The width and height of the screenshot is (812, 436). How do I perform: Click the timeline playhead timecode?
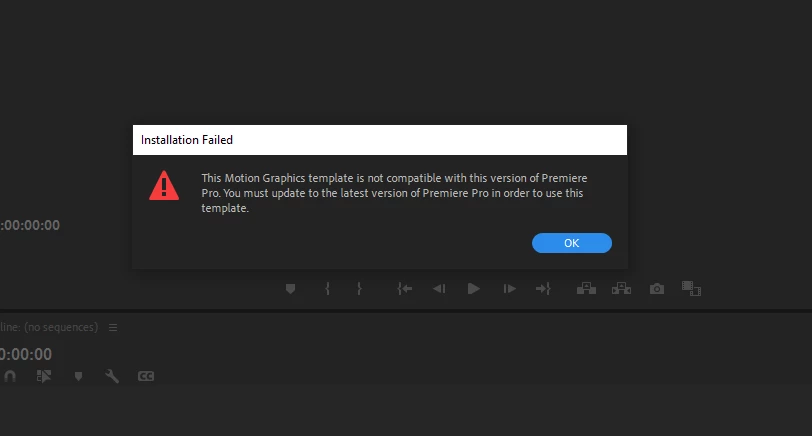pyautogui.click(x=26, y=355)
